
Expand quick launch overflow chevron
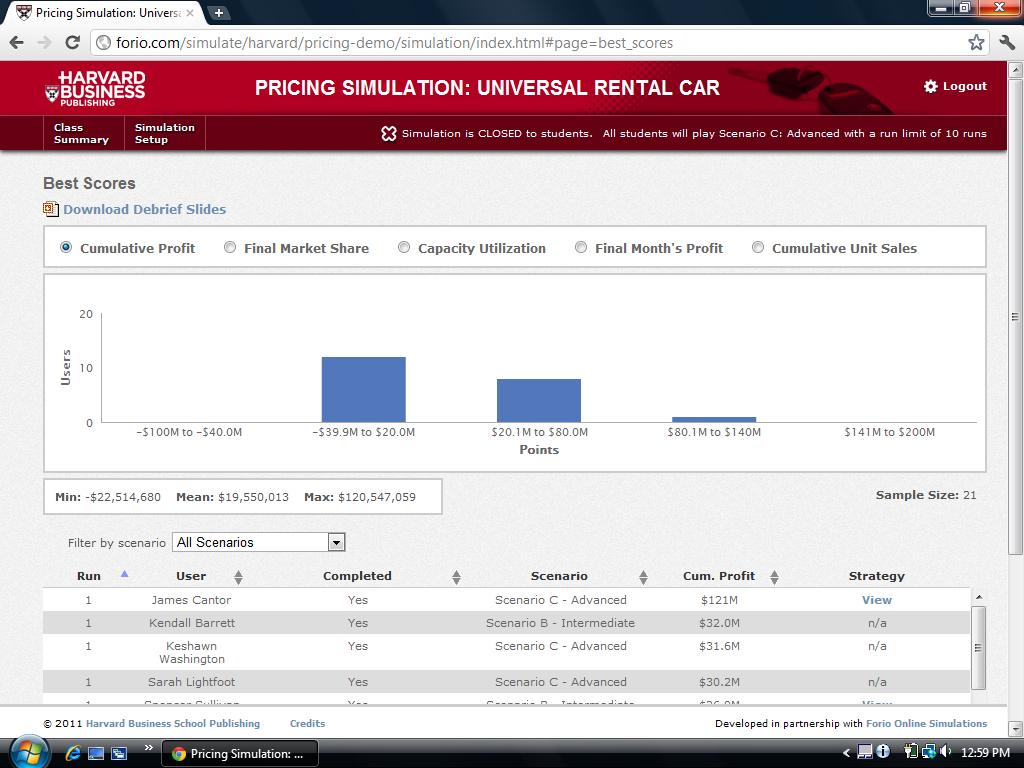[x=149, y=748]
